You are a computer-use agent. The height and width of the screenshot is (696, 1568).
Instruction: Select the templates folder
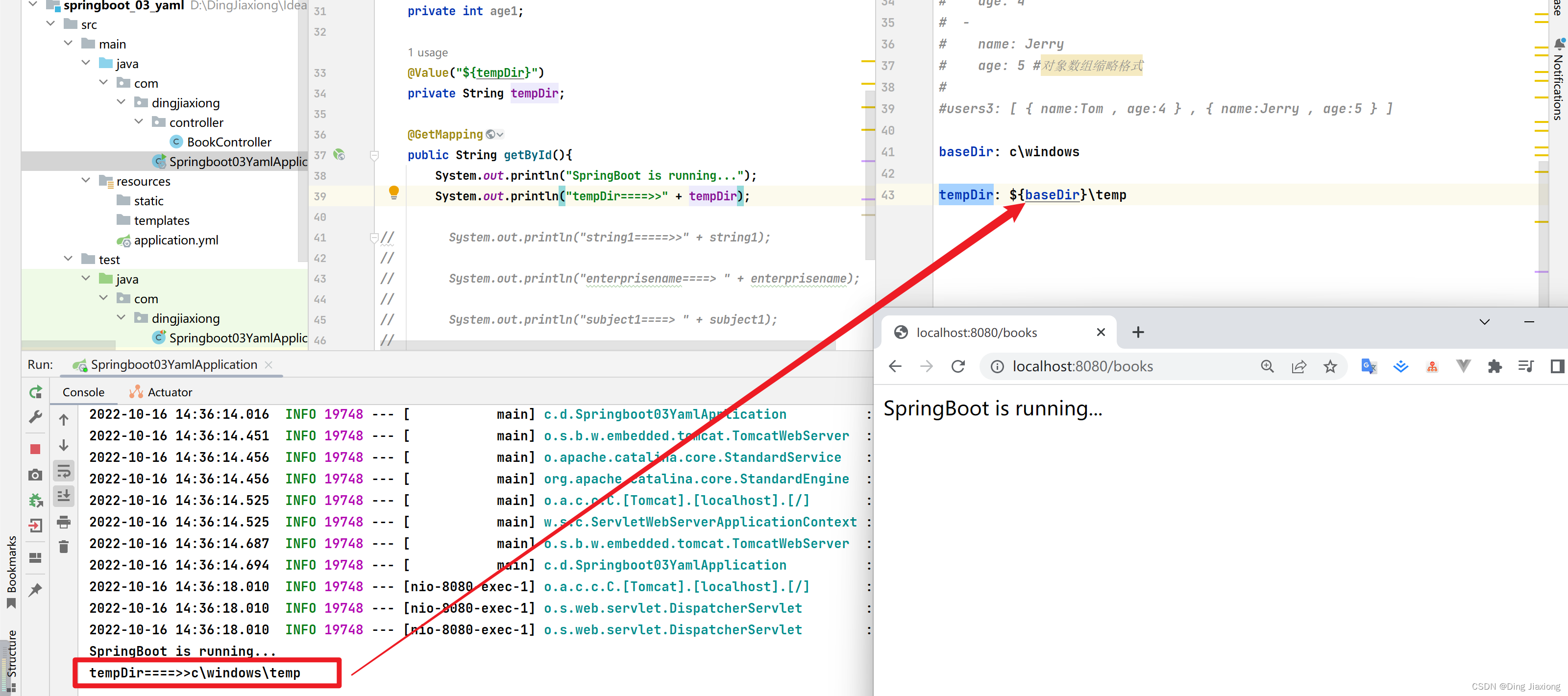click(x=153, y=220)
